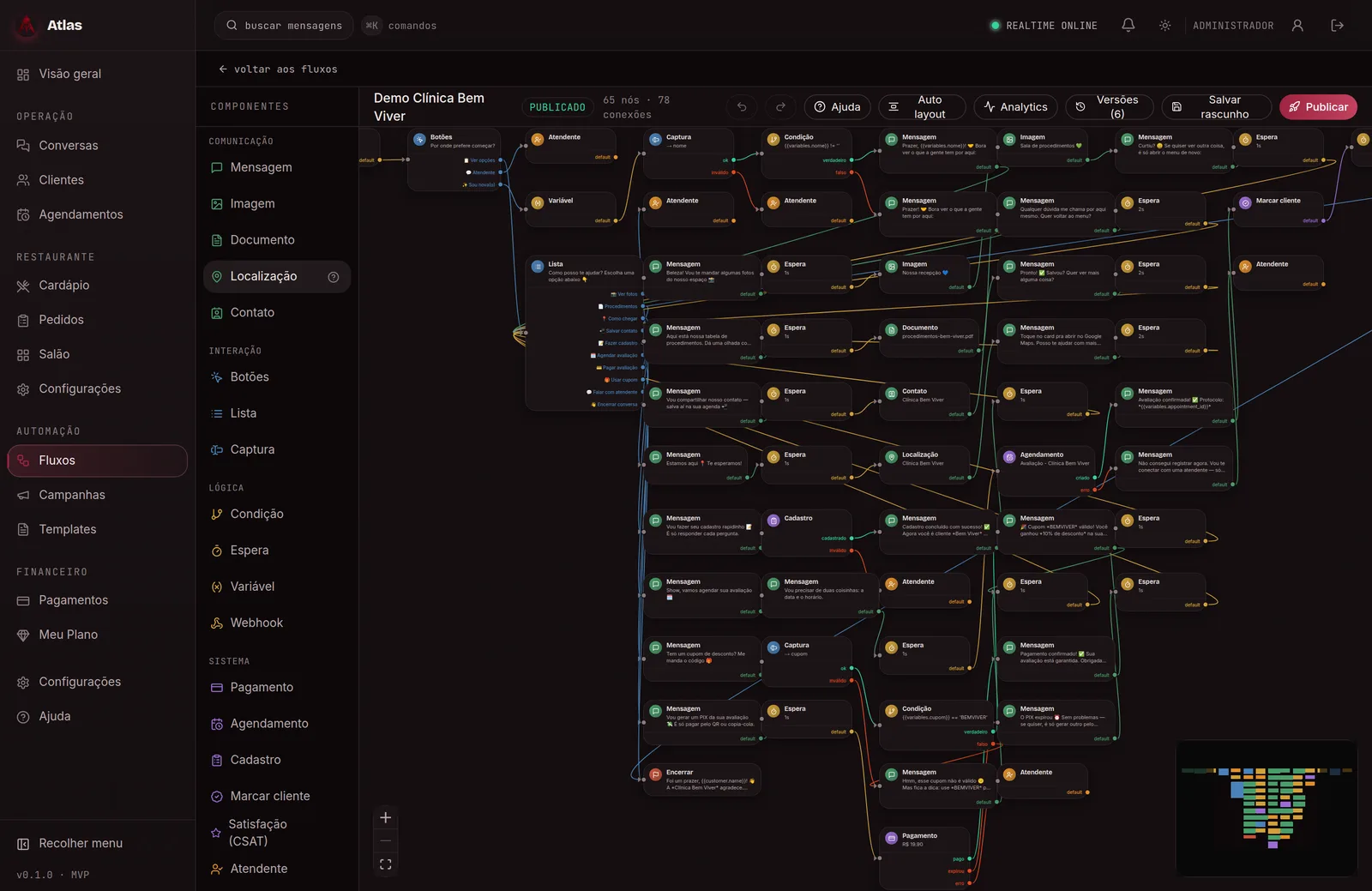Open the help tooltip beside Localização
Viewport: 1372px width, 891px height.
334,277
